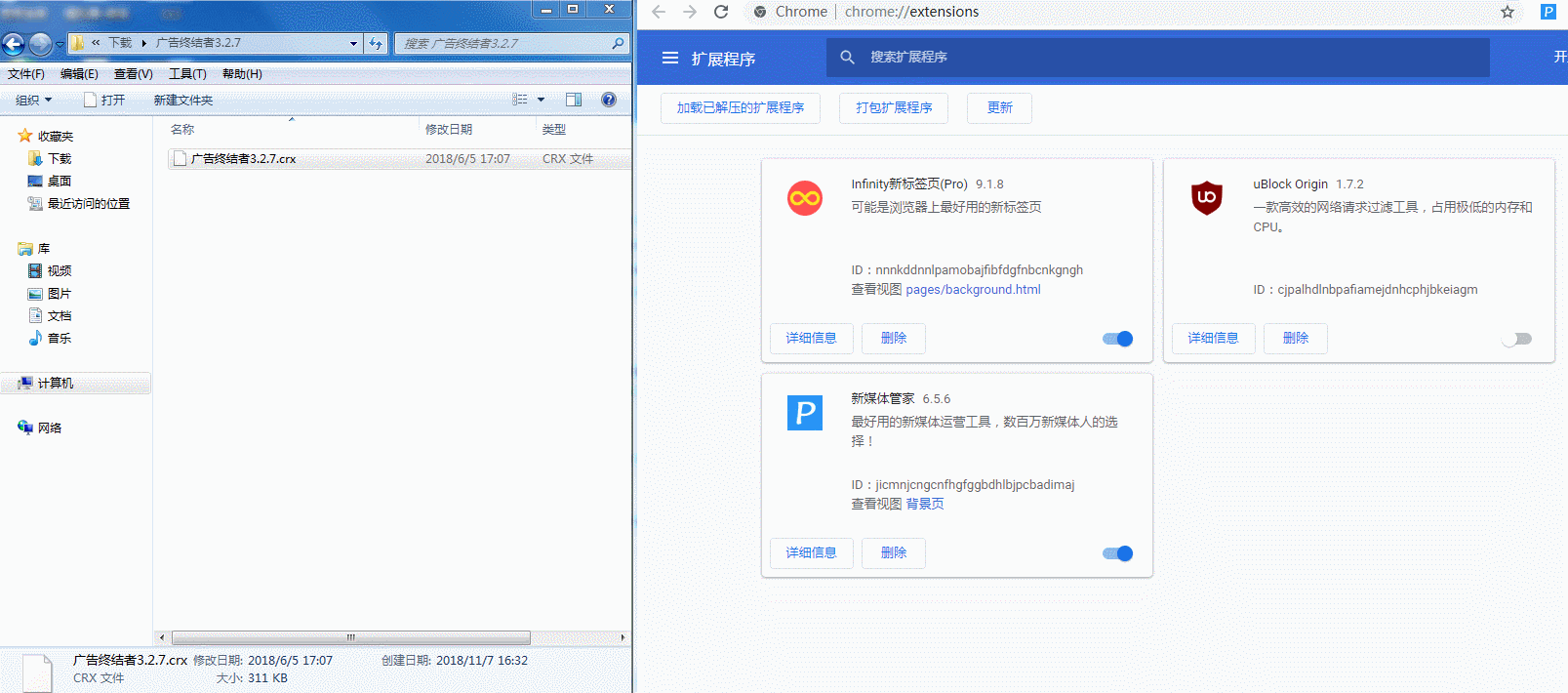Screen dimensions: 1568x693
Task: Click the 新媒体管家 blue P logo
Action: [x=805, y=413]
